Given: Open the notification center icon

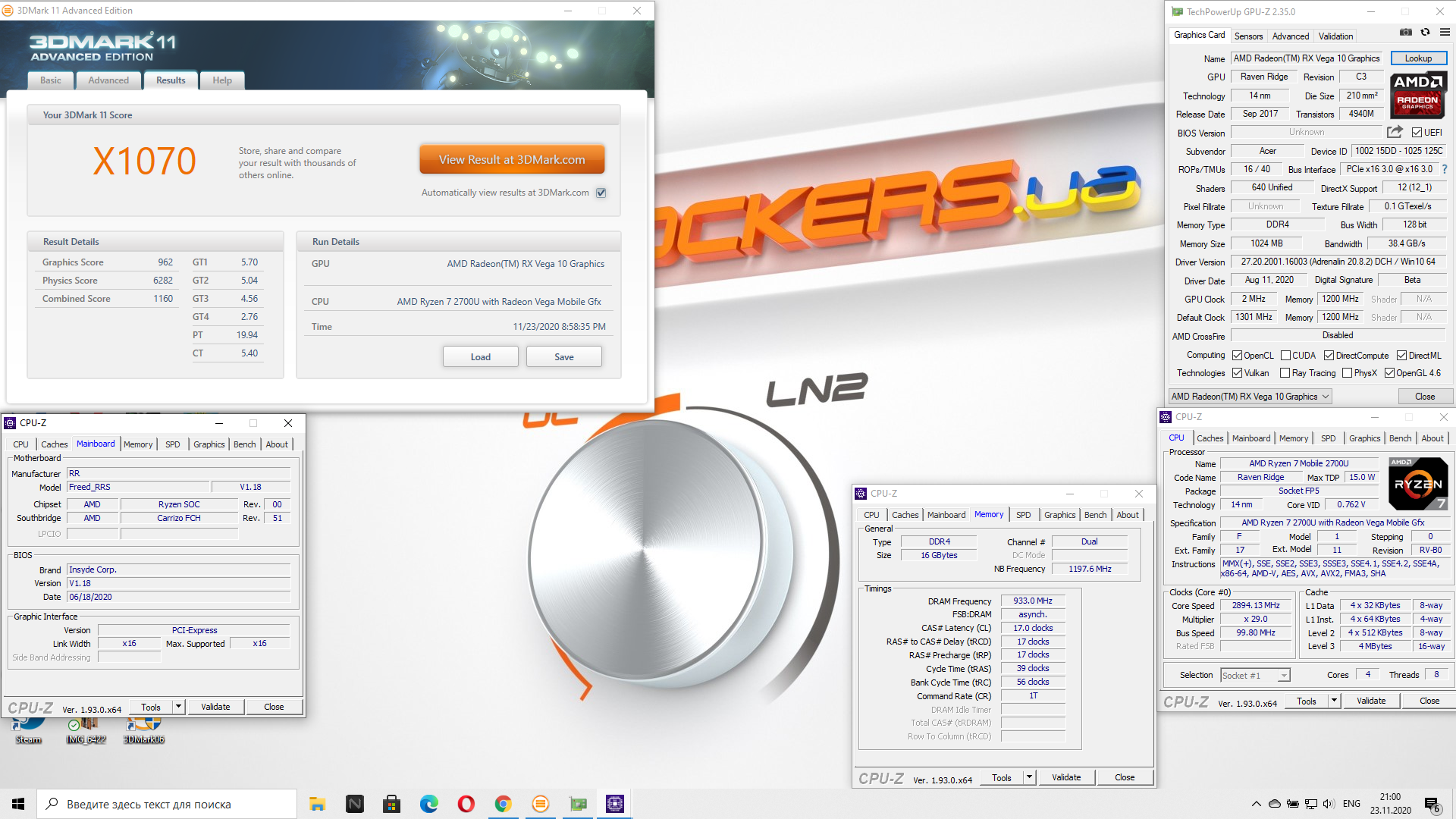Looking at the screenshot, I should point(1432,805).
